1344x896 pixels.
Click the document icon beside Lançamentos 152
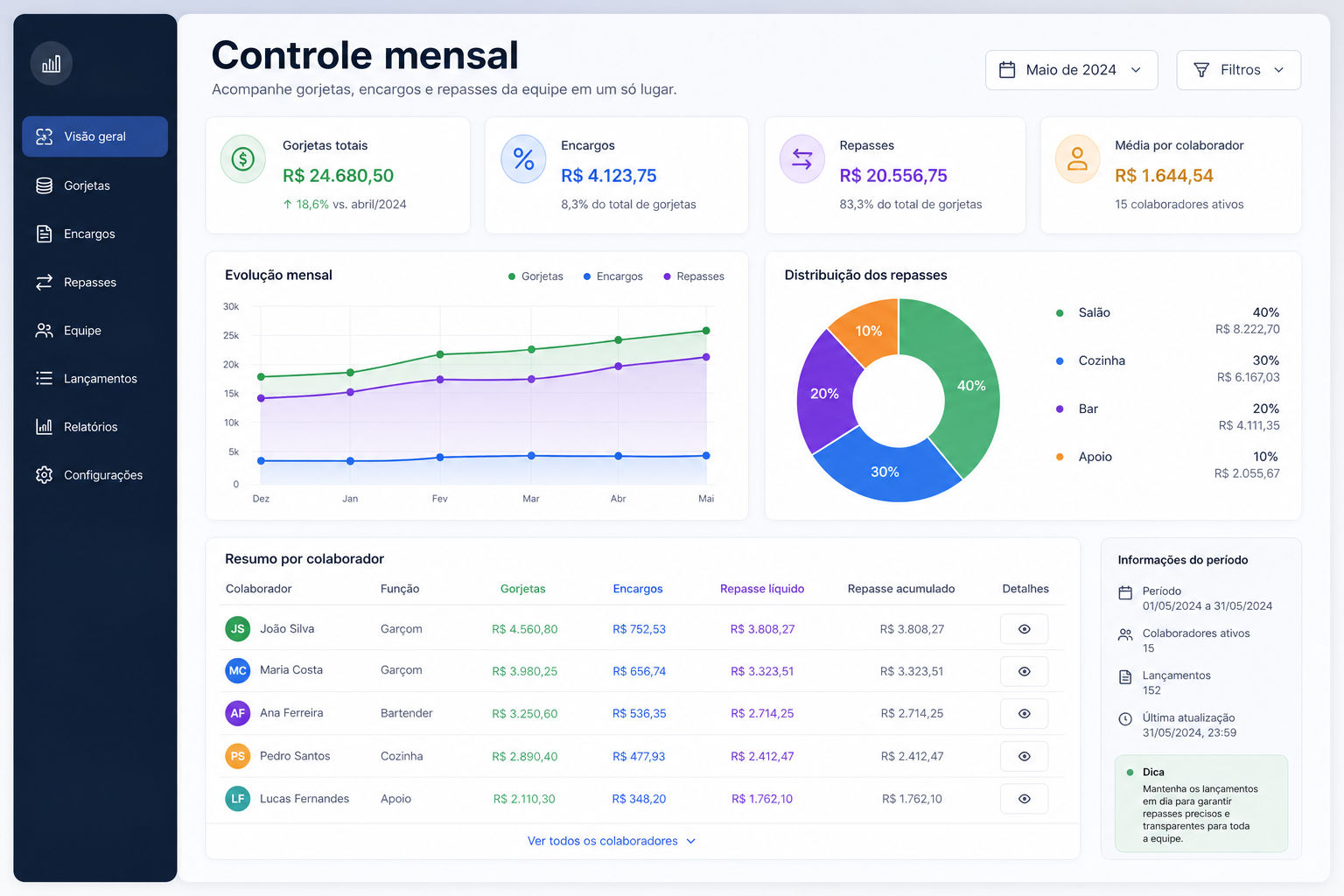(1125, 676)
